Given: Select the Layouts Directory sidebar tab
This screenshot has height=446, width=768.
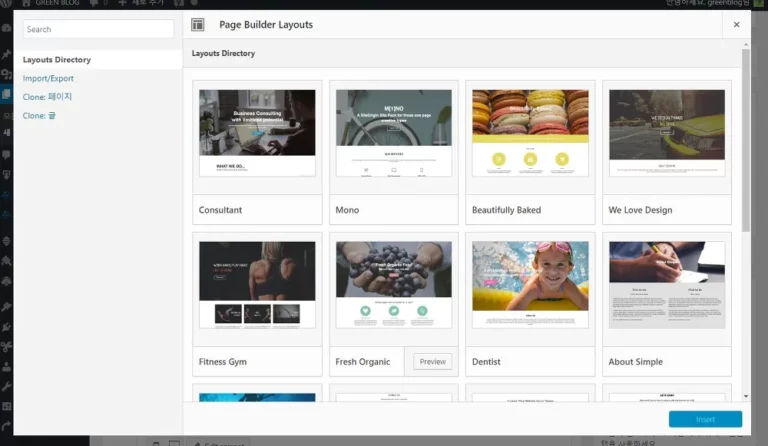Looking at the screenshot, I should pyautogui.click(x=98, y=60).
